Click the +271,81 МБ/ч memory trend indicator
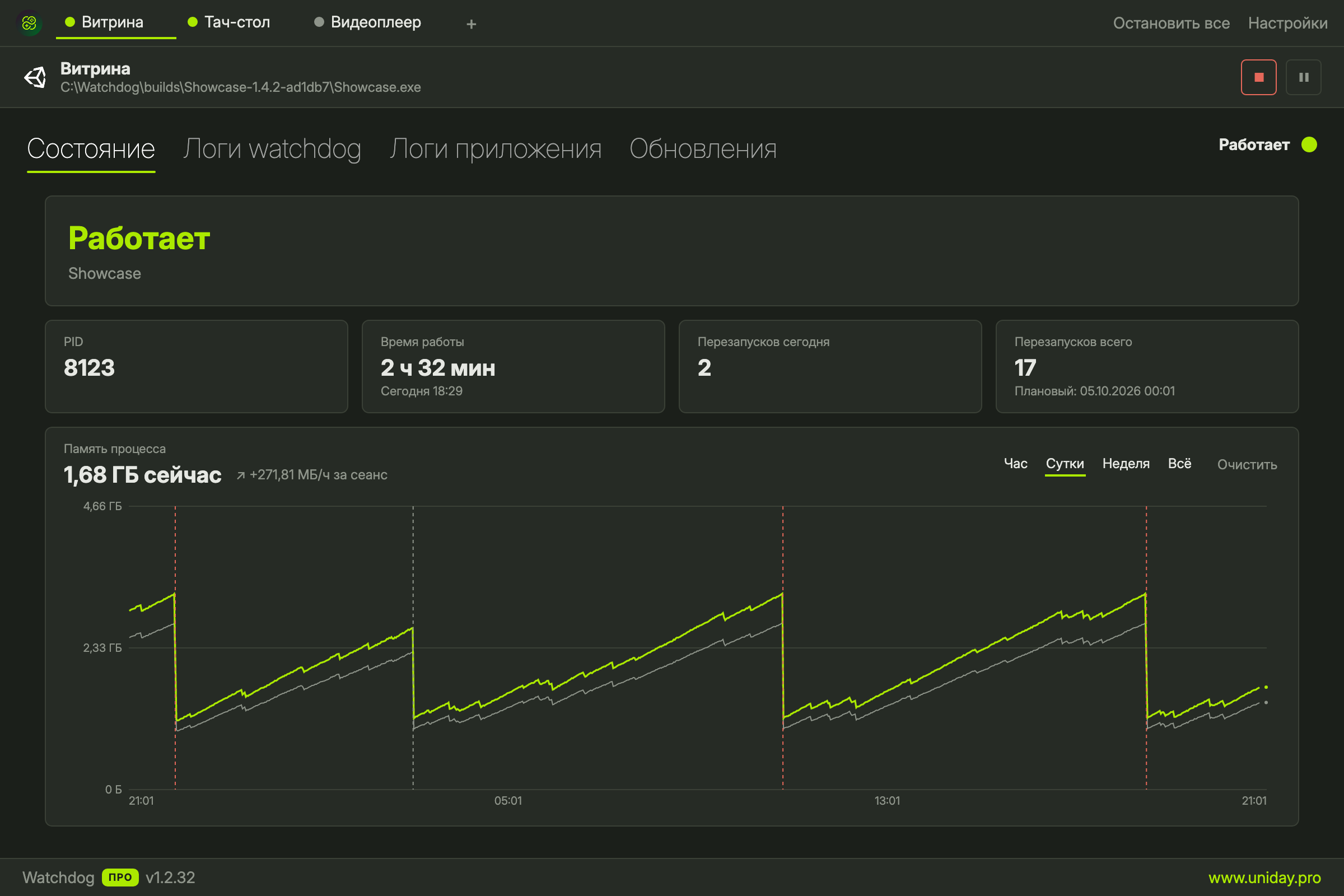 (x=312, y=475)
